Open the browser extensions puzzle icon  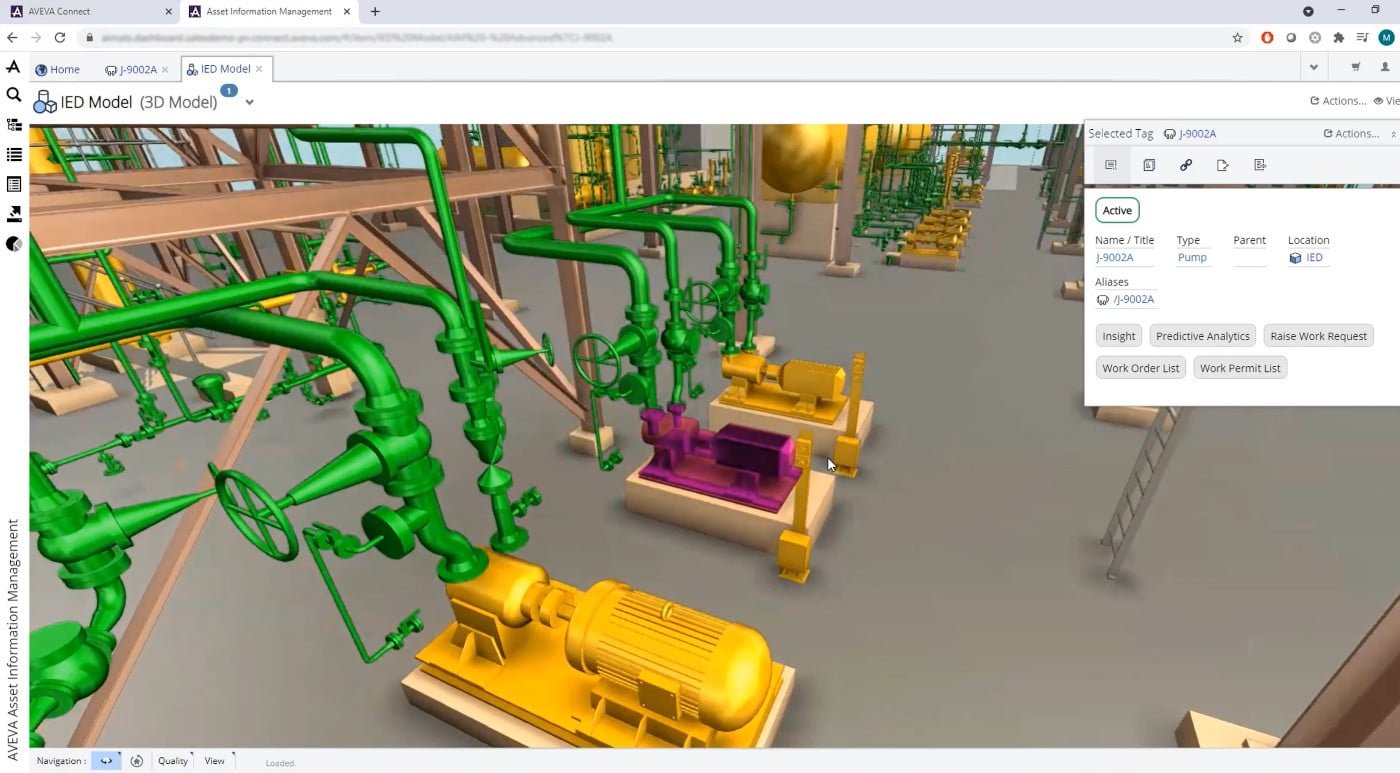pyautogui.click(x=1339, y=38)
